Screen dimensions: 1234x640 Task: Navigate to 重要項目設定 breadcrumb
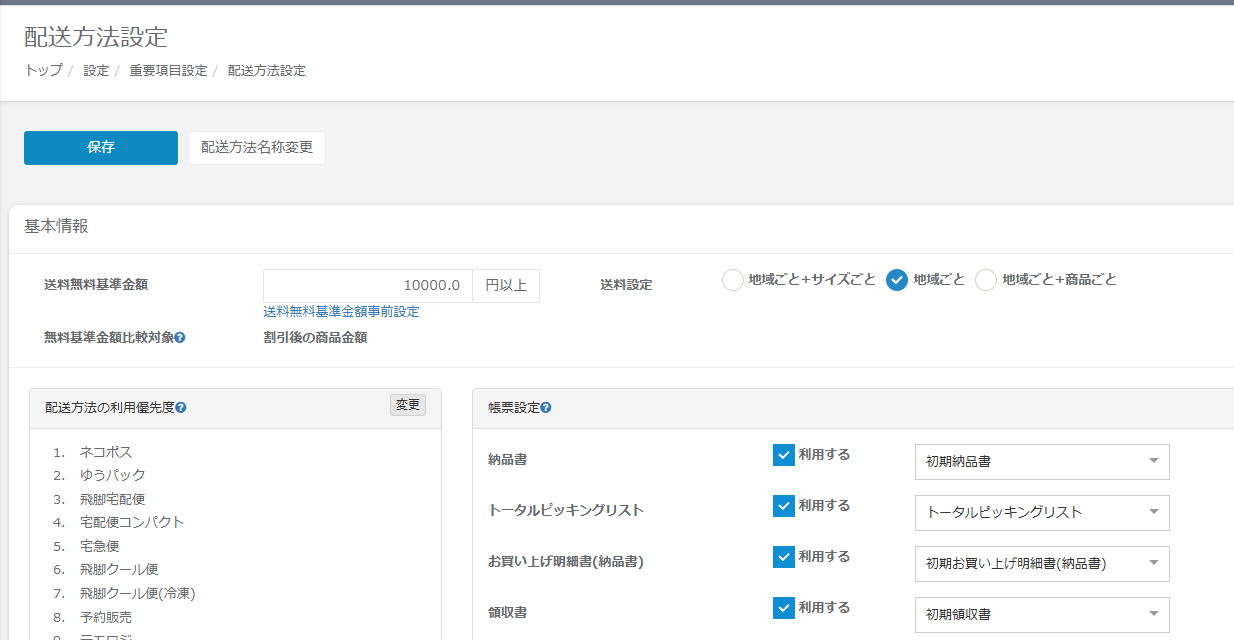coord(168,71)
